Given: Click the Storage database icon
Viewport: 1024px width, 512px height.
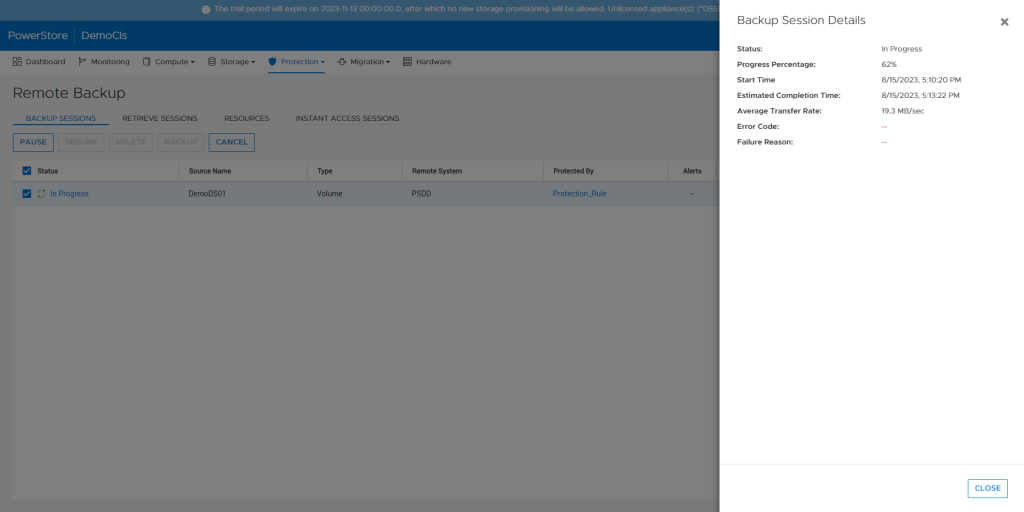Looking at the screenshot, I should click(x=212, y=62).
